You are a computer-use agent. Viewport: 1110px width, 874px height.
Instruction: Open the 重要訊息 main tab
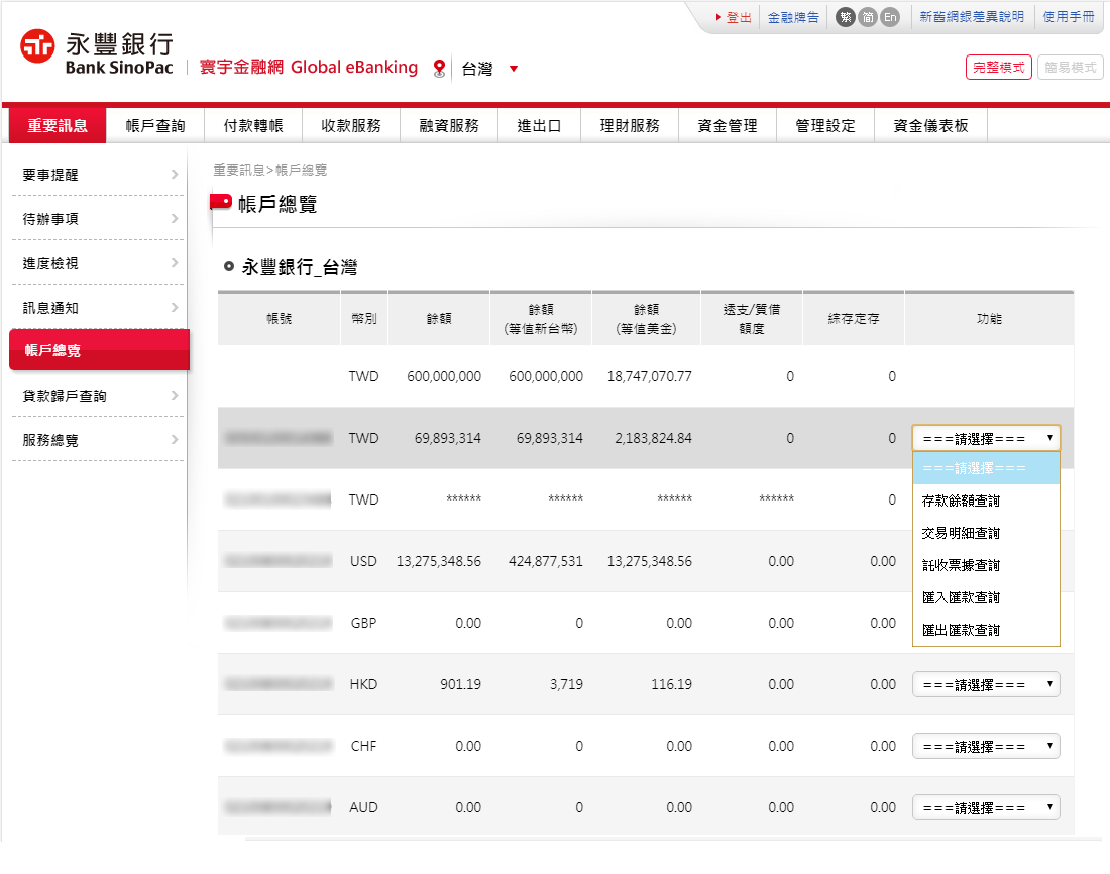coord(57,126)
